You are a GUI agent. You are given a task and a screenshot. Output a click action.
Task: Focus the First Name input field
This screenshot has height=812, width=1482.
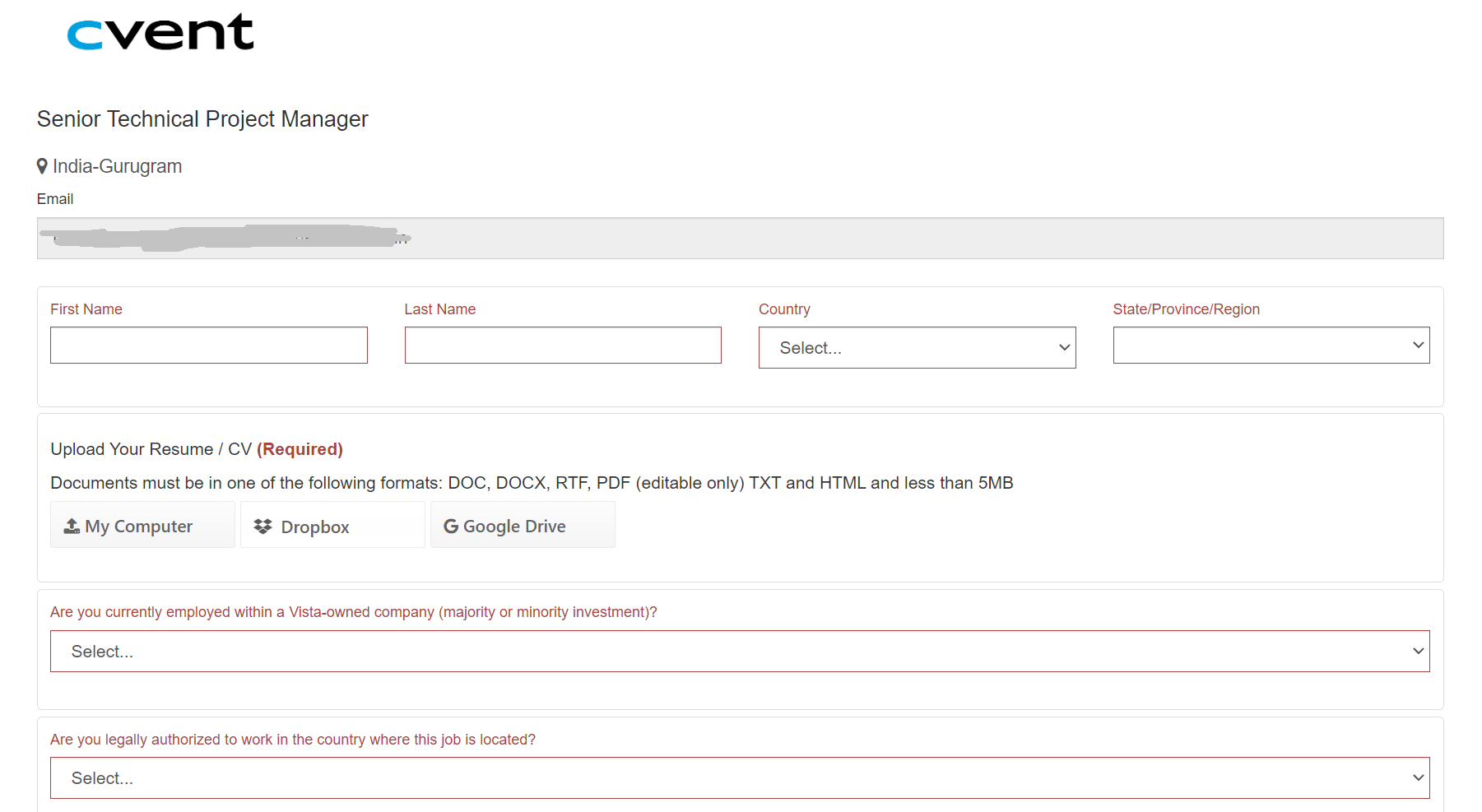208,346
